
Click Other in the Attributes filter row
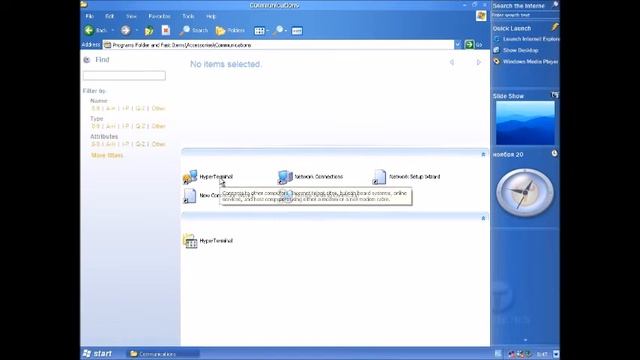[158, 144]
